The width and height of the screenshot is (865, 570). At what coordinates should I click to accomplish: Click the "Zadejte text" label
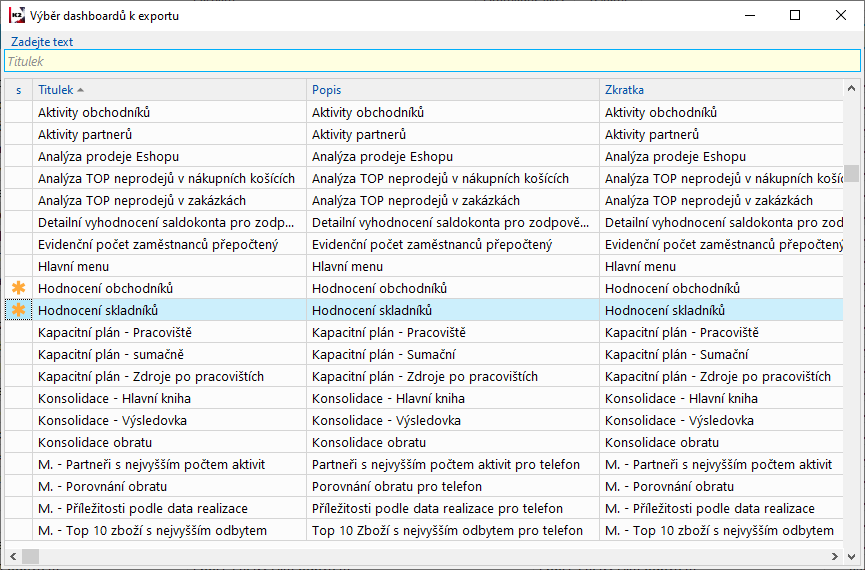tap(42, 42)
